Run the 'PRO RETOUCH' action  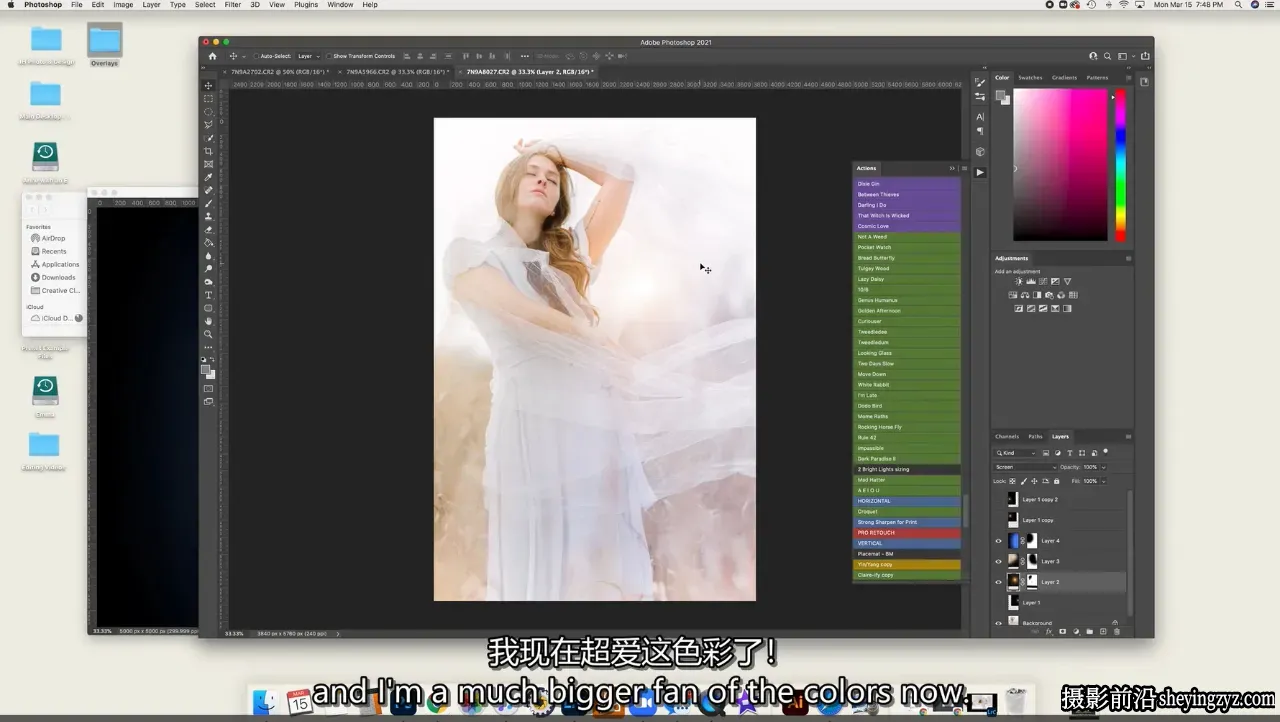coord(907,533)
